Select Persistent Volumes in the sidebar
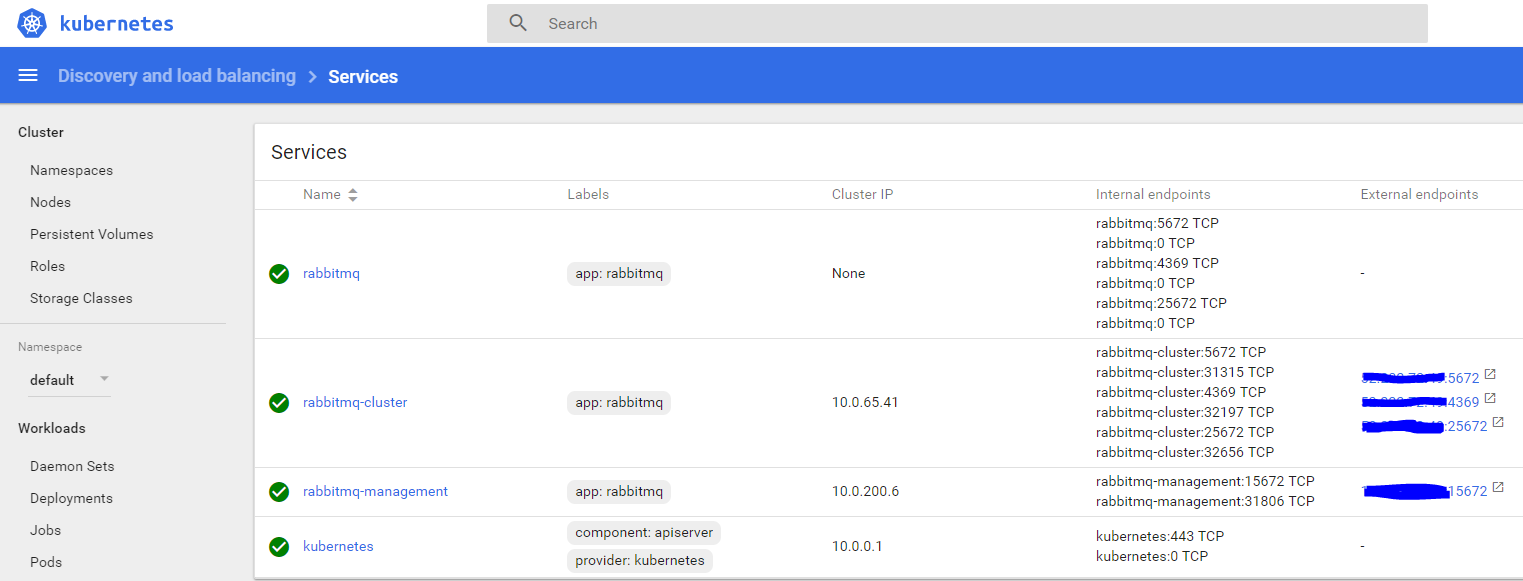Viewport: 1523px width, 581px height. click(91, 235)
